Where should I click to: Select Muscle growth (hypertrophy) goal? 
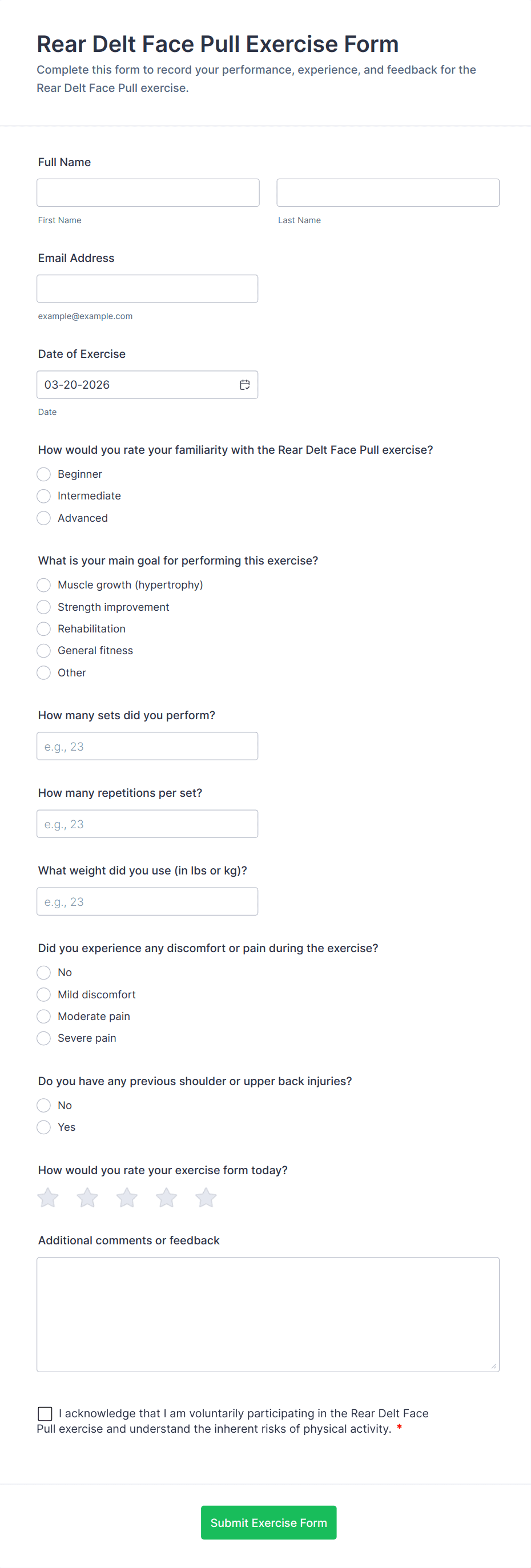(x=44, y=585)
